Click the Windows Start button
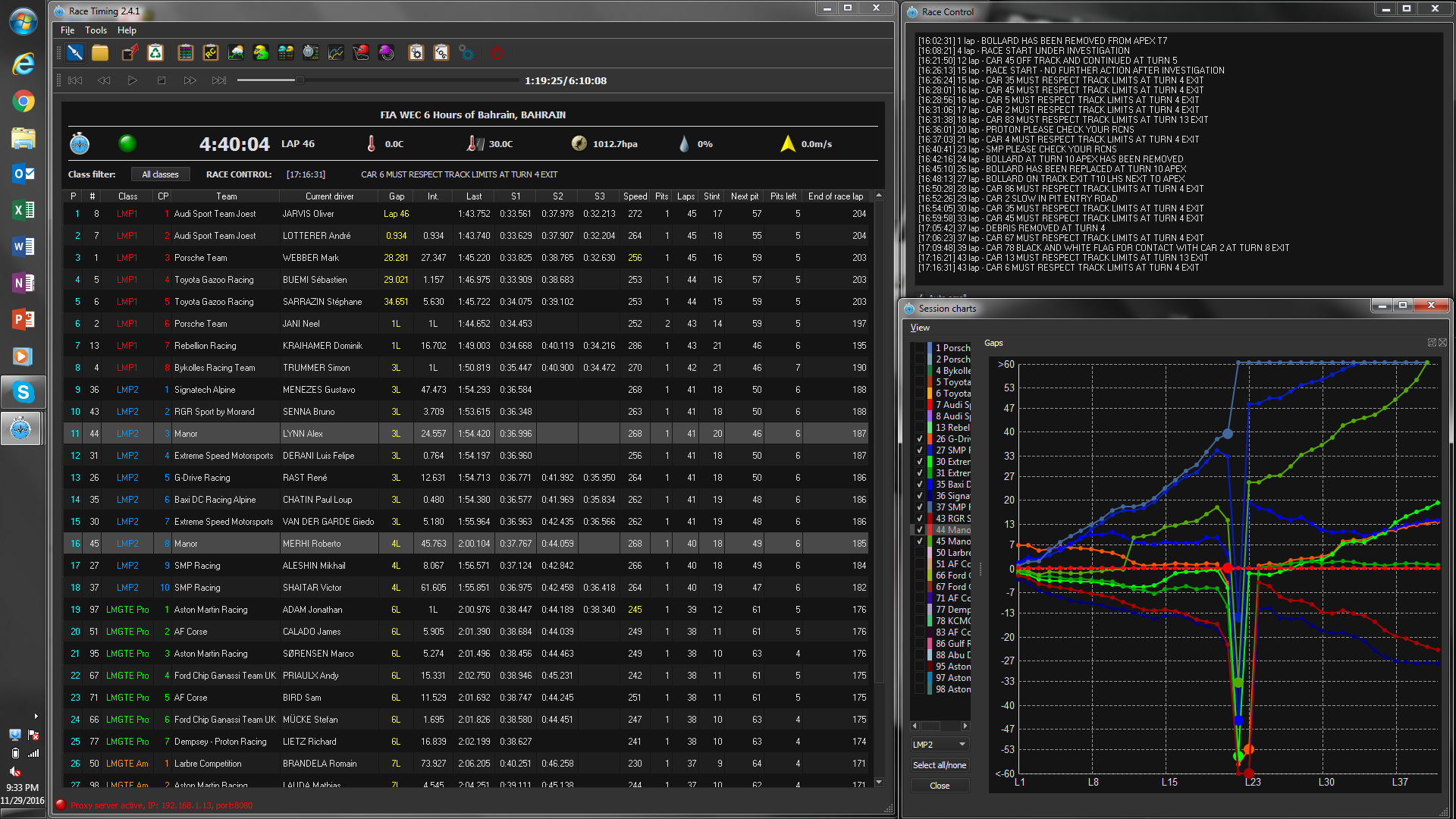Image resolution: width=1456 pixels, height=819 pixels. coord(23,21)
